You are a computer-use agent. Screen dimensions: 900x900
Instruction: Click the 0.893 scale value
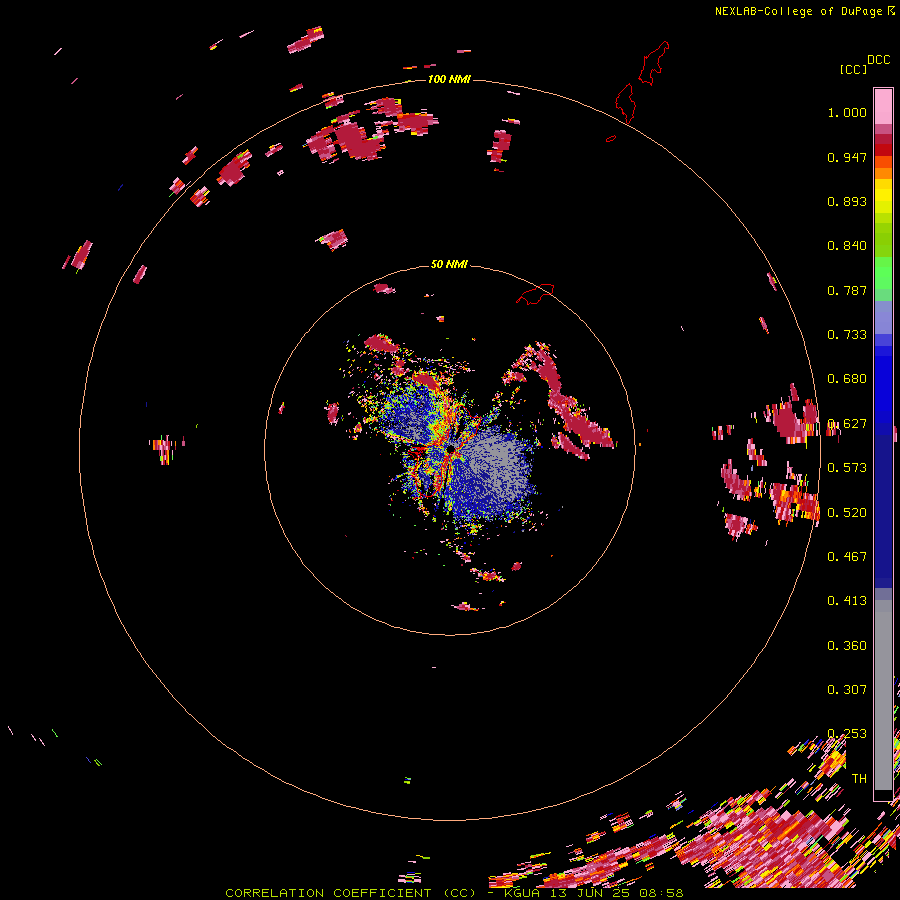click(847, 201)
